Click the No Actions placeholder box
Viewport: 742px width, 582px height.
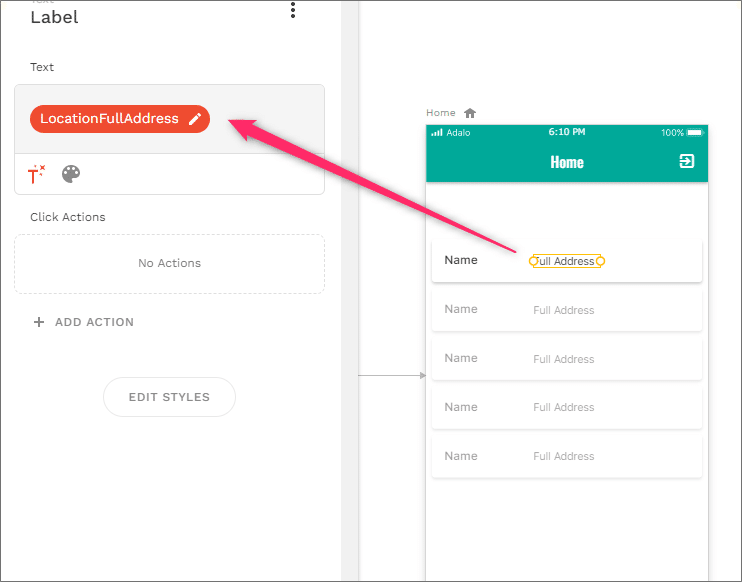point(169,264)
